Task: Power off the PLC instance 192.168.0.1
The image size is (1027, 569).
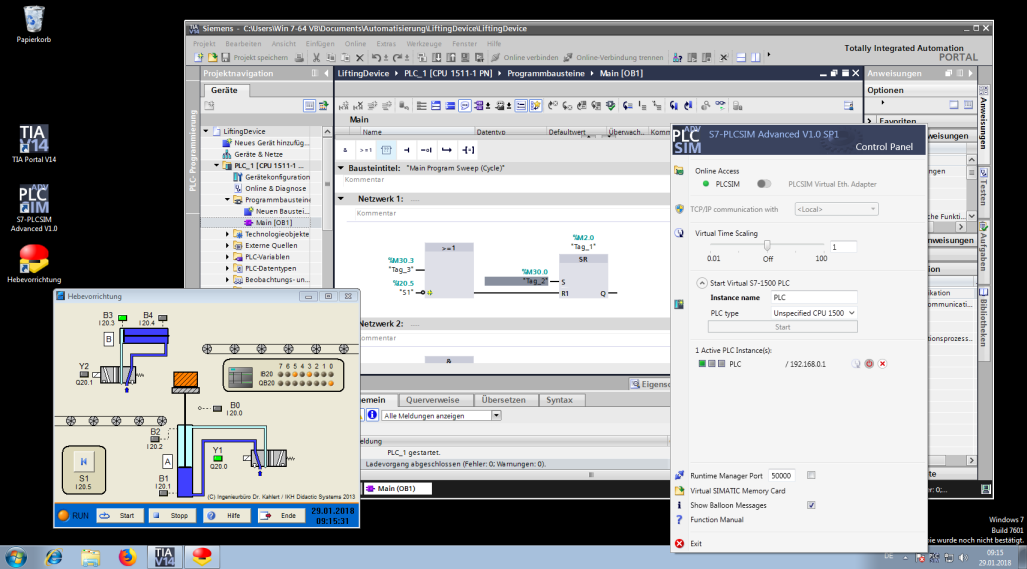Action: point(869,363)
